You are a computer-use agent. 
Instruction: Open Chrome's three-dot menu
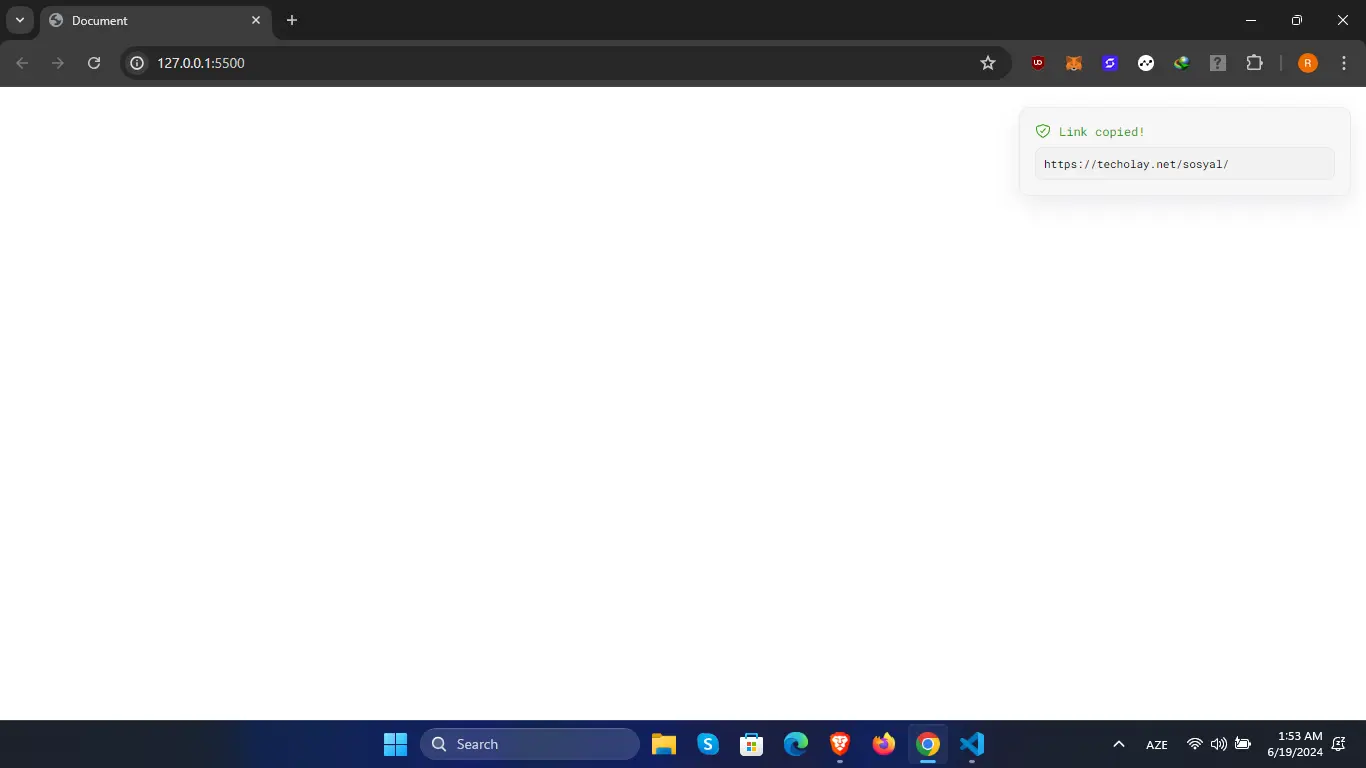[1344, 63]
